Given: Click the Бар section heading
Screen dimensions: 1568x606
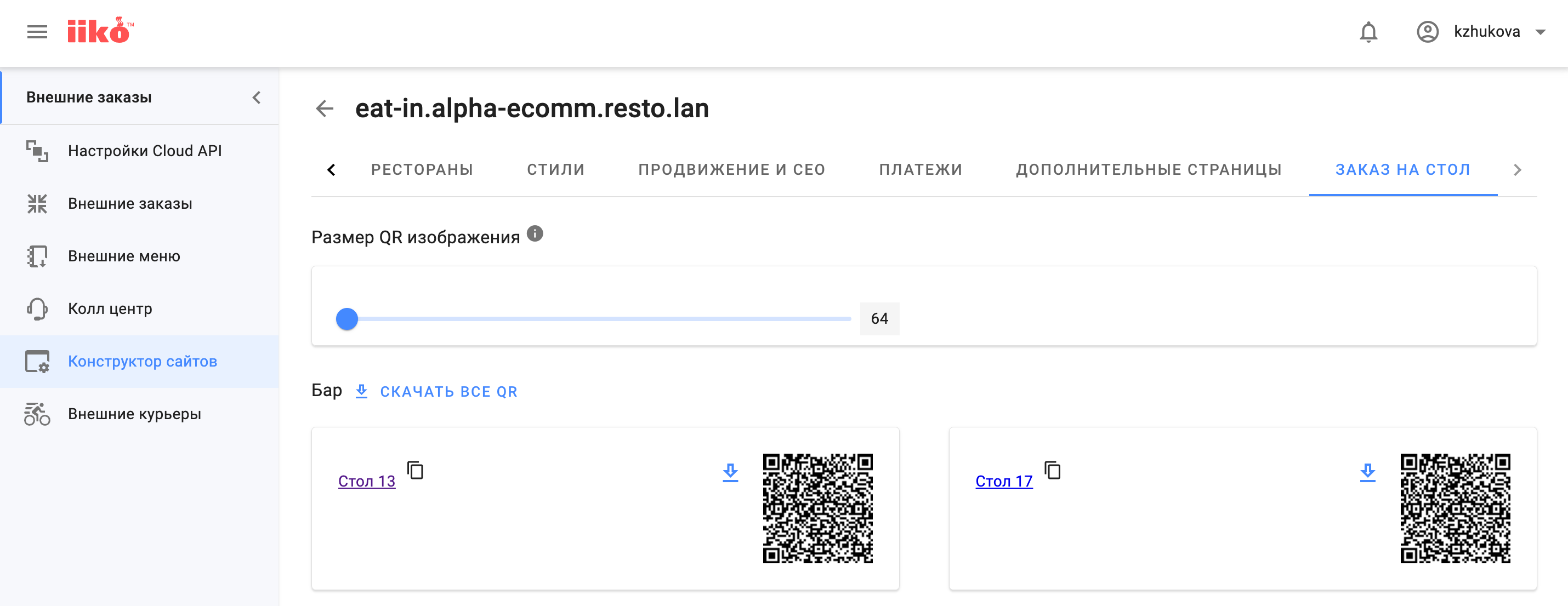Looking at the screenshot, I should click(327, 390).
